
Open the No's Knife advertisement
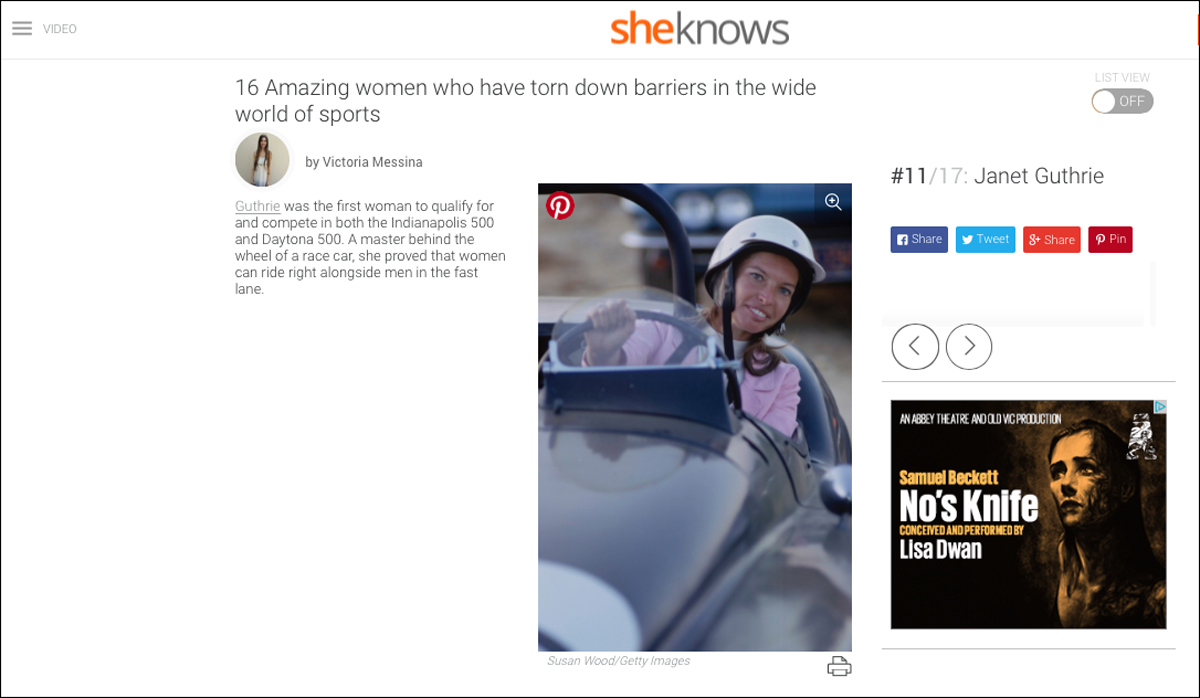1029,514
